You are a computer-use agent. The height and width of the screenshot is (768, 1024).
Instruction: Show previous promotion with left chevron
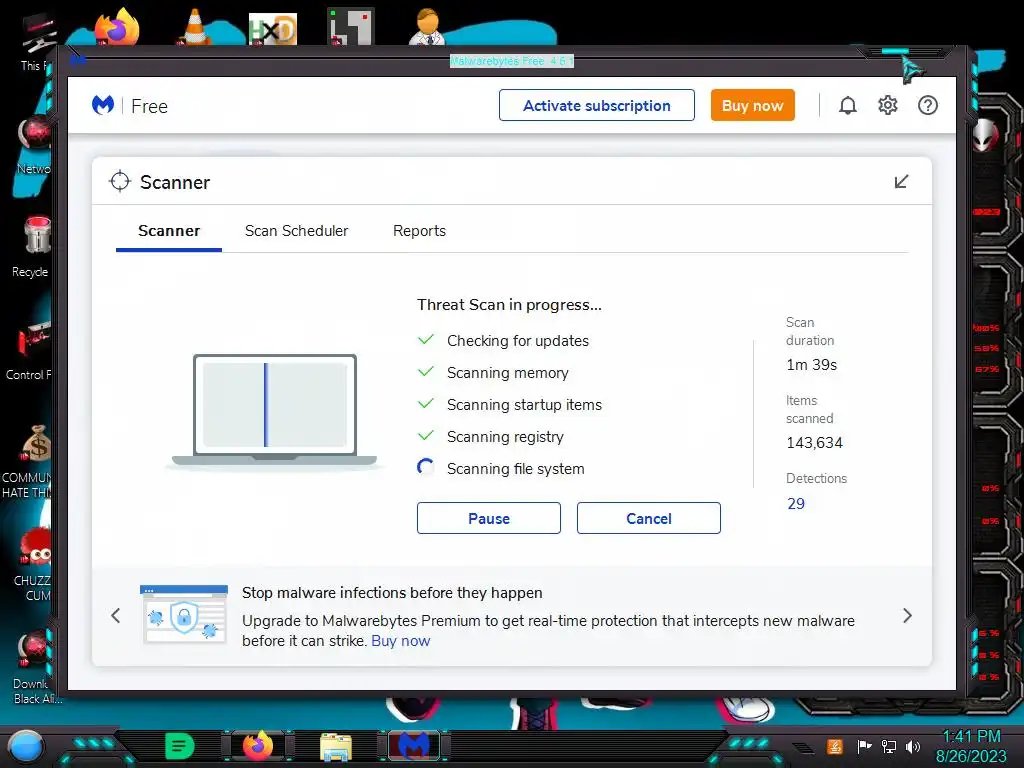[x=116, y=615]
